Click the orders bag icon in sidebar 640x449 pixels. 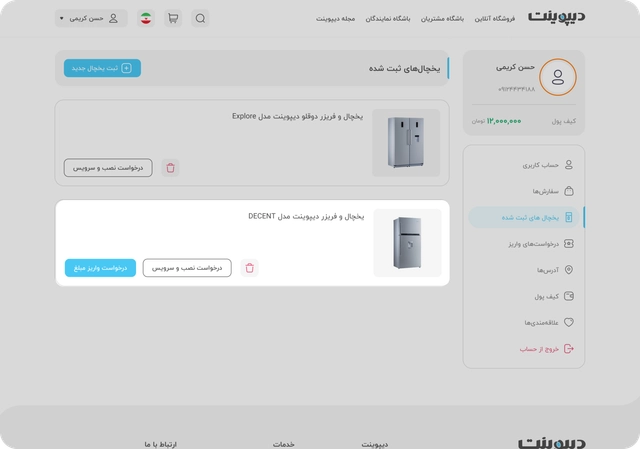click(x=569, y=191)
